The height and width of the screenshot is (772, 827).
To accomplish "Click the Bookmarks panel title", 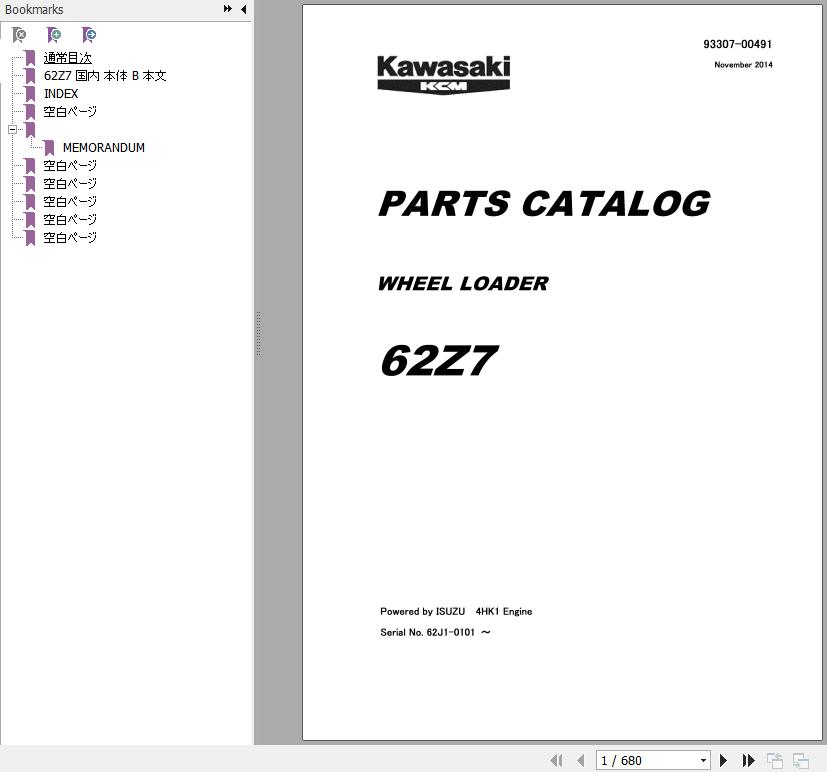I will (x=34, y=9).
